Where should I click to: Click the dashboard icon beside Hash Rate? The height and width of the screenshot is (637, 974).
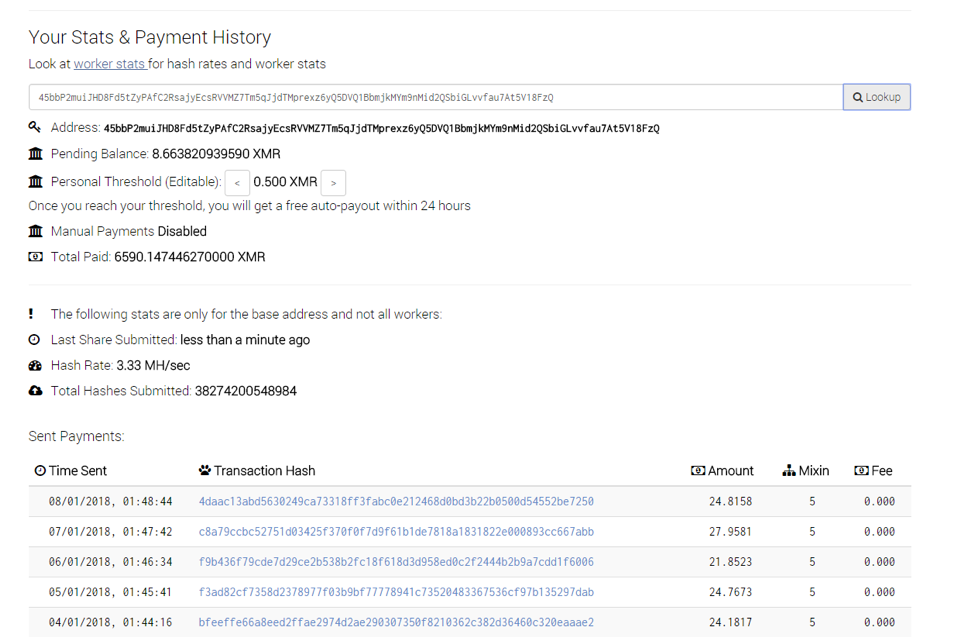pyautogui.click(x=35, y=365)
